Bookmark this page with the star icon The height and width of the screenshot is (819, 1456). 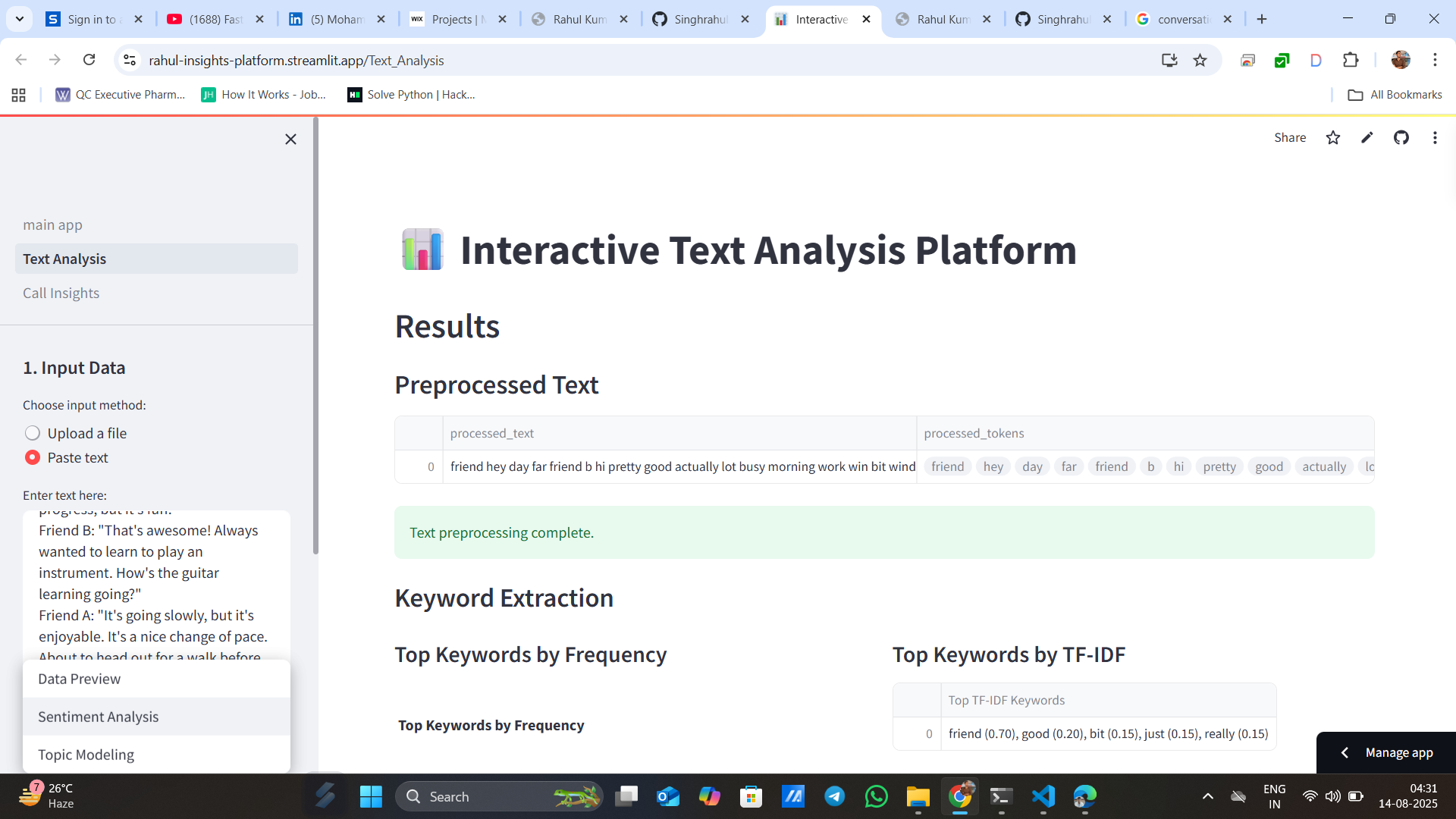(1200, 60)
